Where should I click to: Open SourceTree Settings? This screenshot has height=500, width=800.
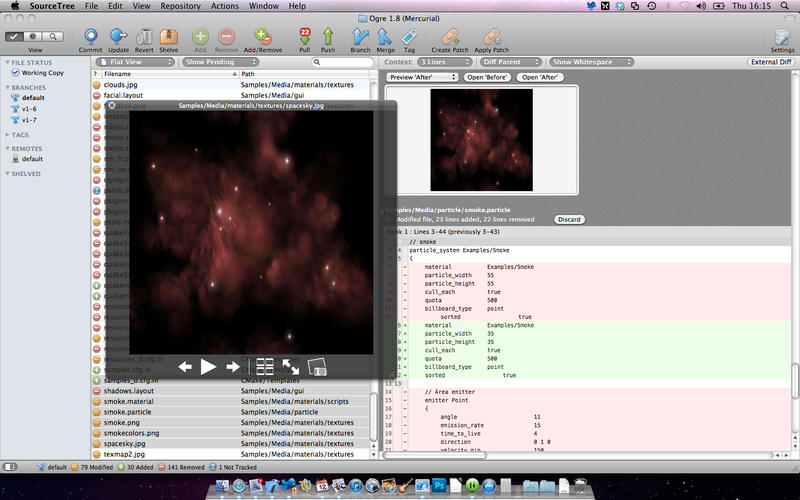[x=782, y=37]
